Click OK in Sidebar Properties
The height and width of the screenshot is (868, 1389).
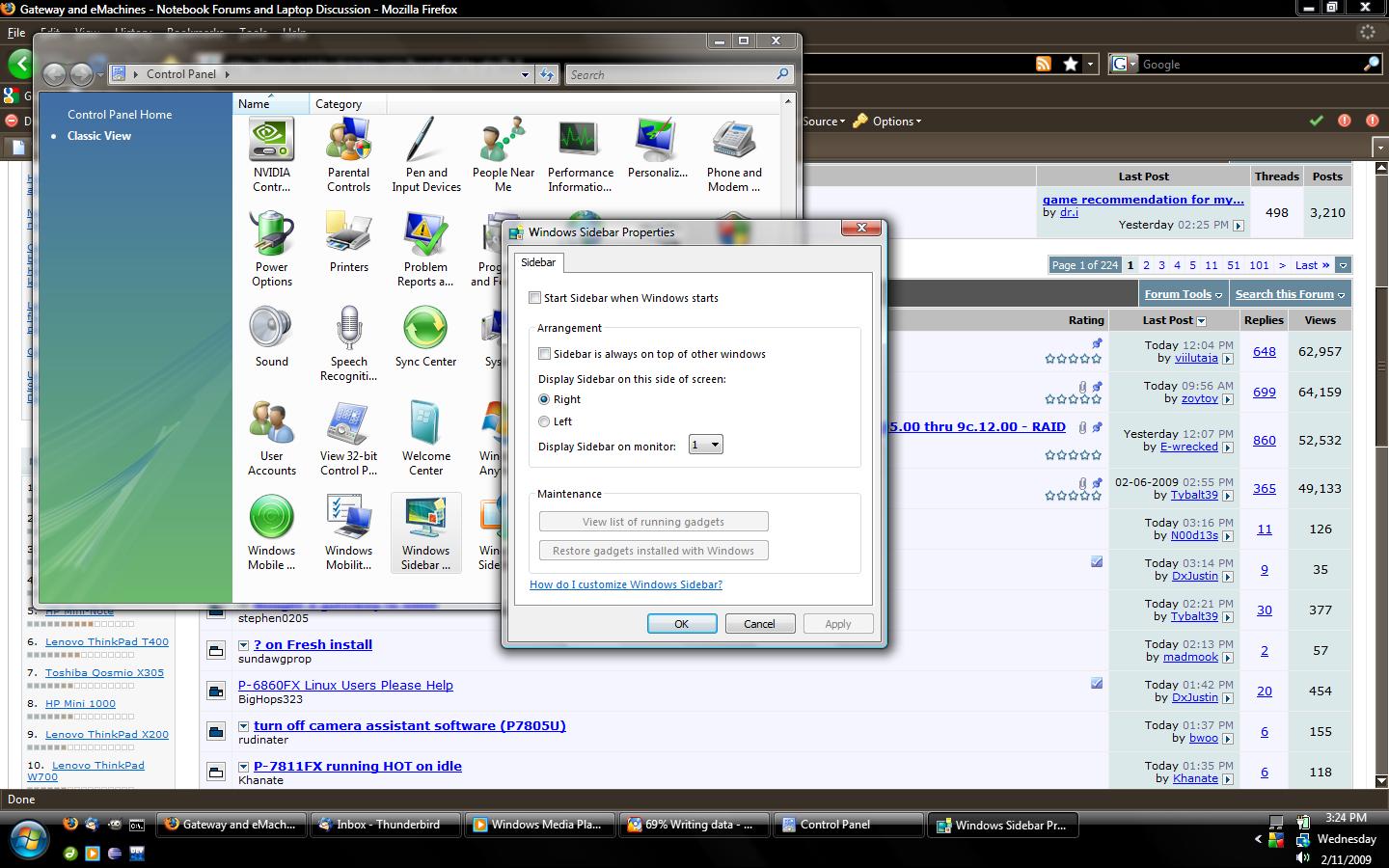[x=682, y=624]
